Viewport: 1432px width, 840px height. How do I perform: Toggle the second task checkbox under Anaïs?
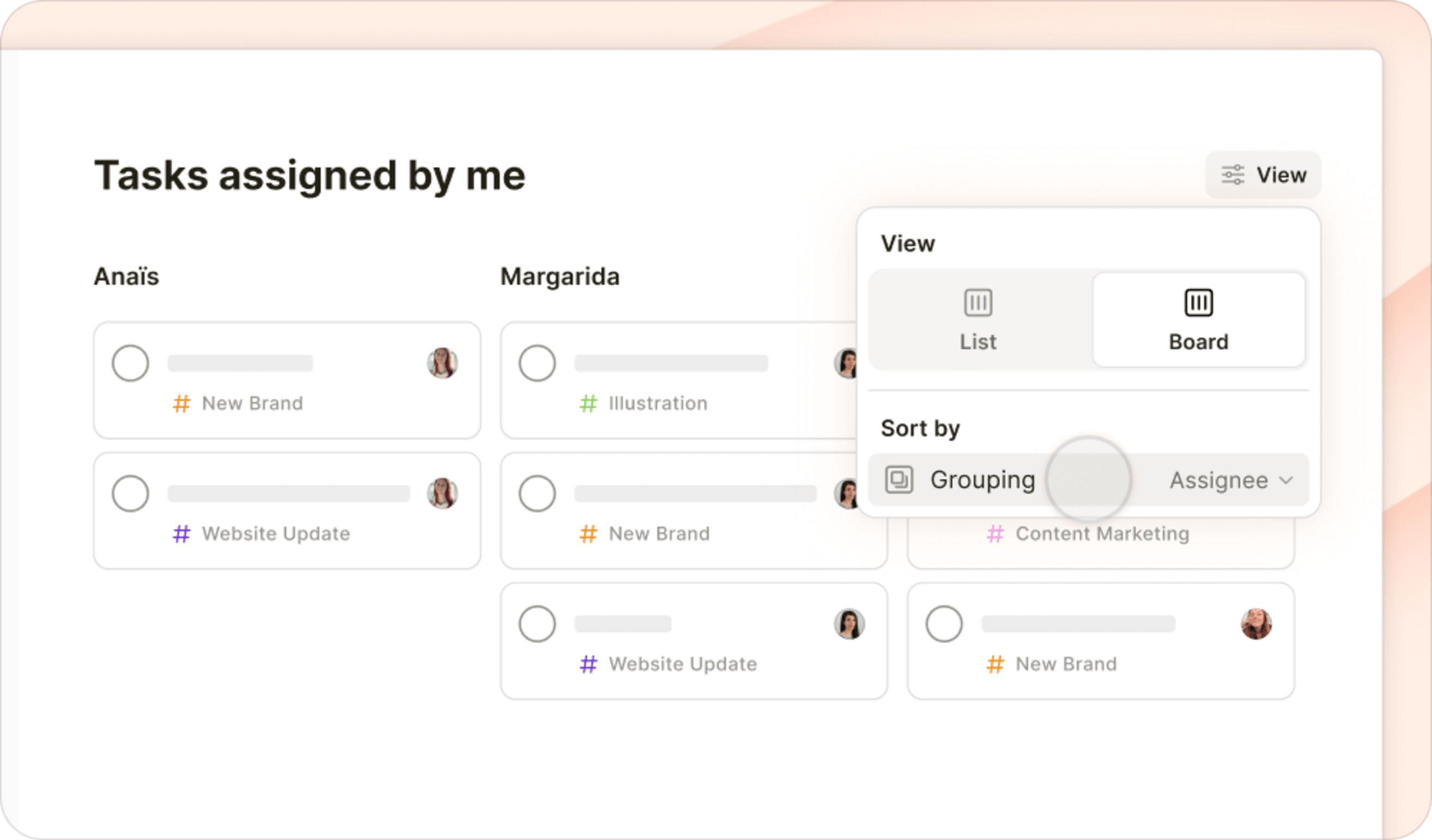pyautogui.click(x=131, y=491)
